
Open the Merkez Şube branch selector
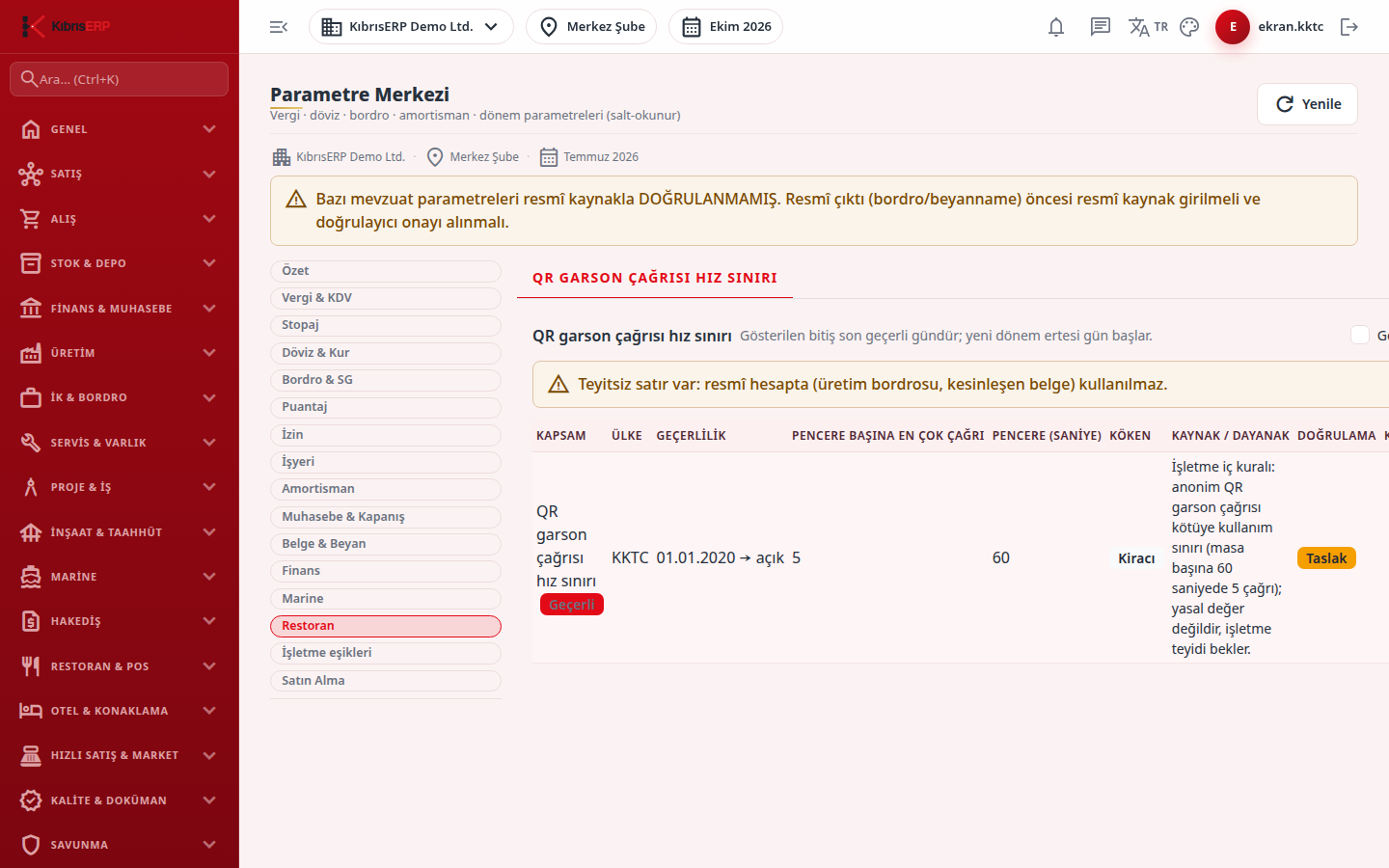[x=591, y=27]
